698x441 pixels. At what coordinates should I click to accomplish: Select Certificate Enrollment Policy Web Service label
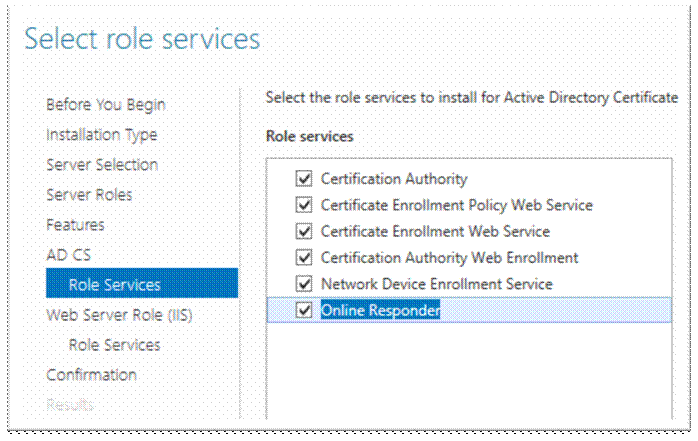pos(457,205)
